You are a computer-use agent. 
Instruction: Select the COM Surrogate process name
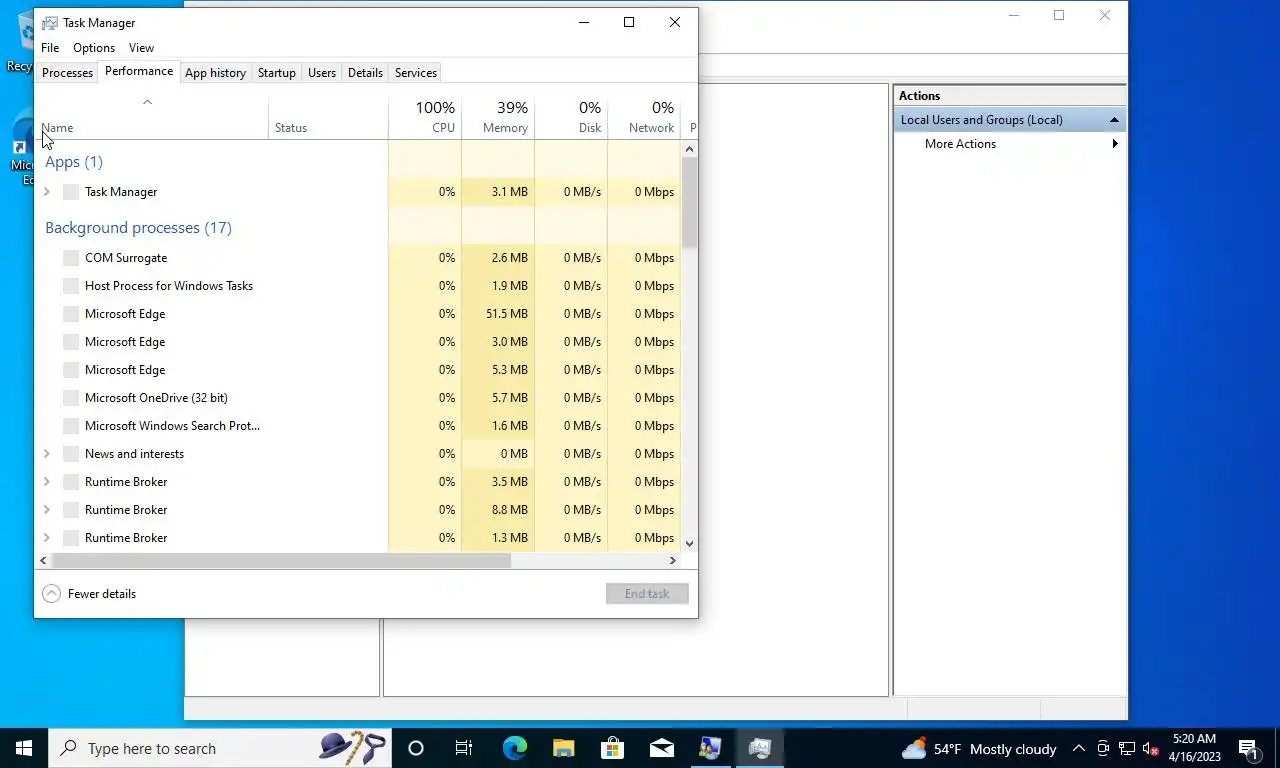coord(126,258)
